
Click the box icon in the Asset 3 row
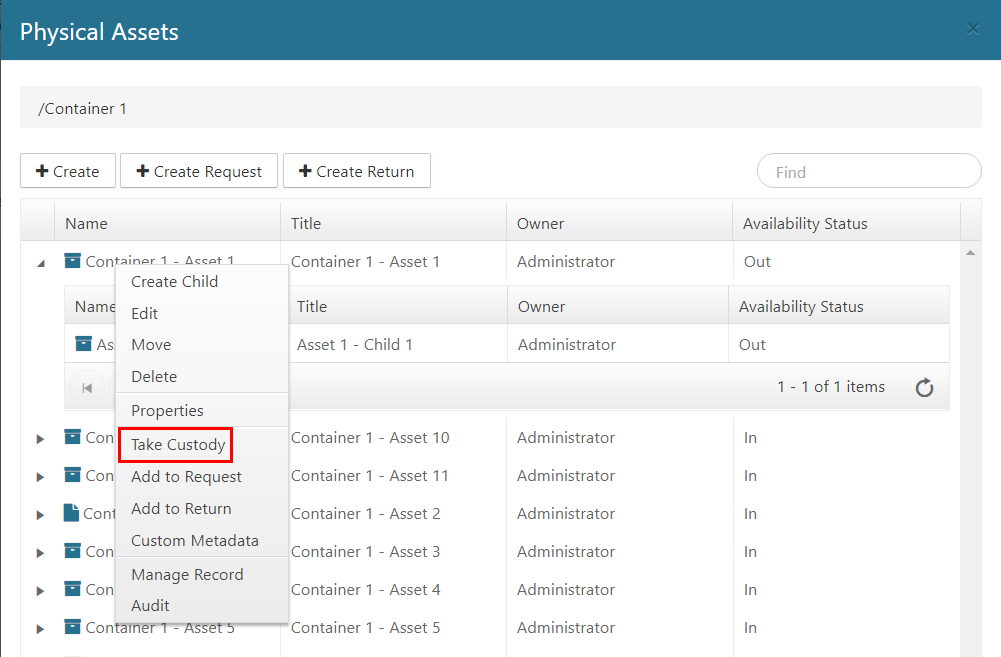tap(73, 551)
